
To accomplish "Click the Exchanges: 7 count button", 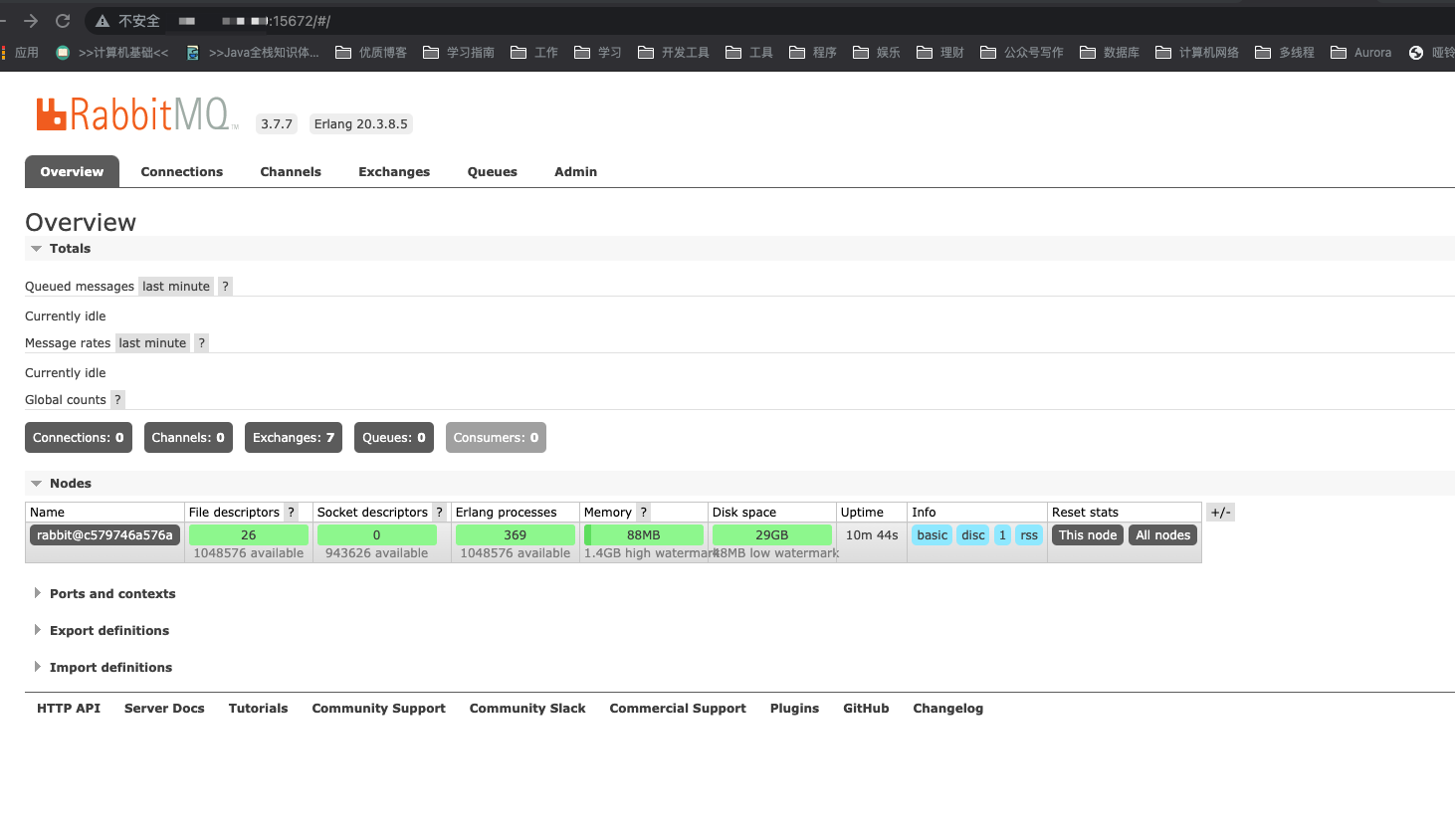I will [x=294, y=438].
